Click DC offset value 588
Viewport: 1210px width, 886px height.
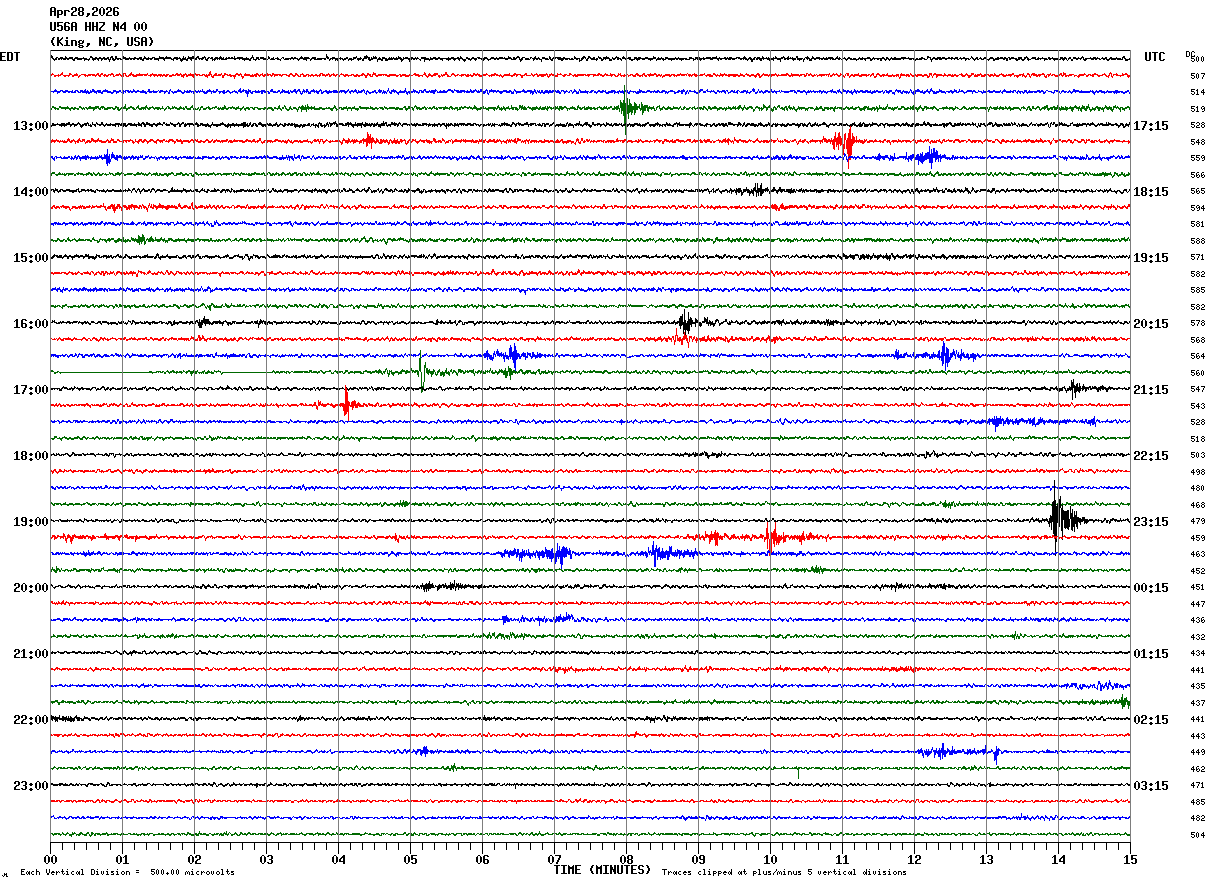click(1197, 241)
